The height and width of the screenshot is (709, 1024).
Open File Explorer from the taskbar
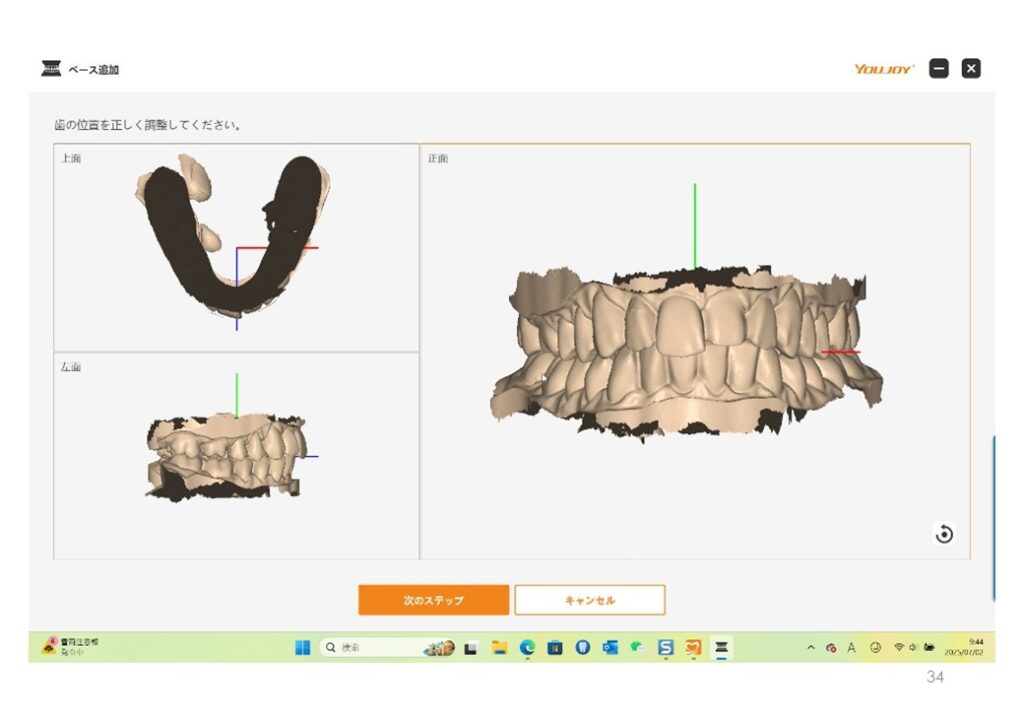point(499,648)
